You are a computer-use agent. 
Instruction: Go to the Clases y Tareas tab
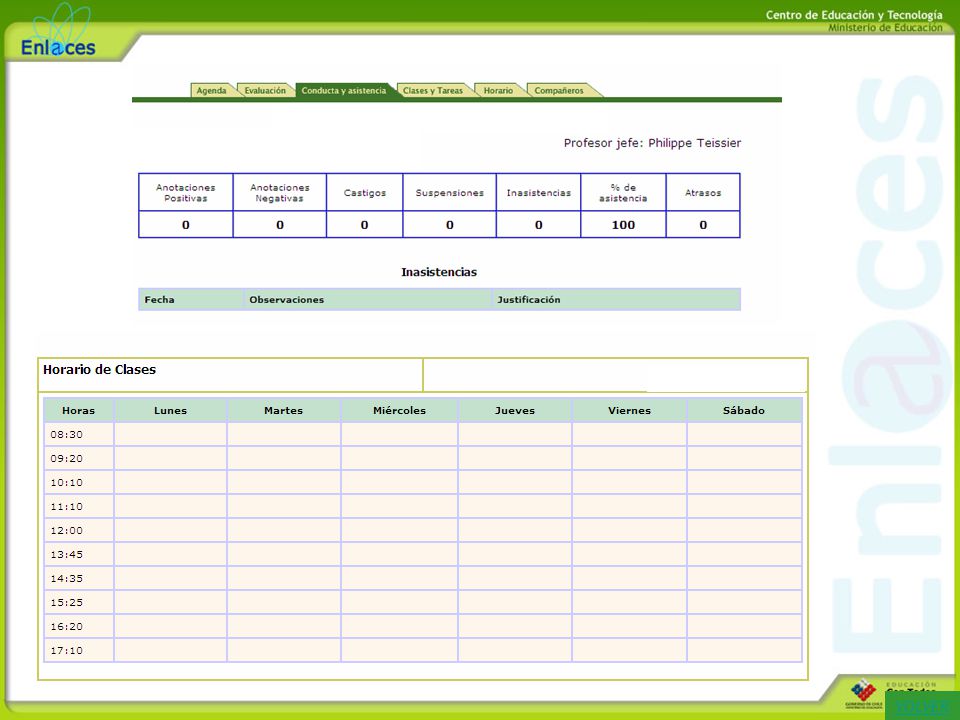433,90
